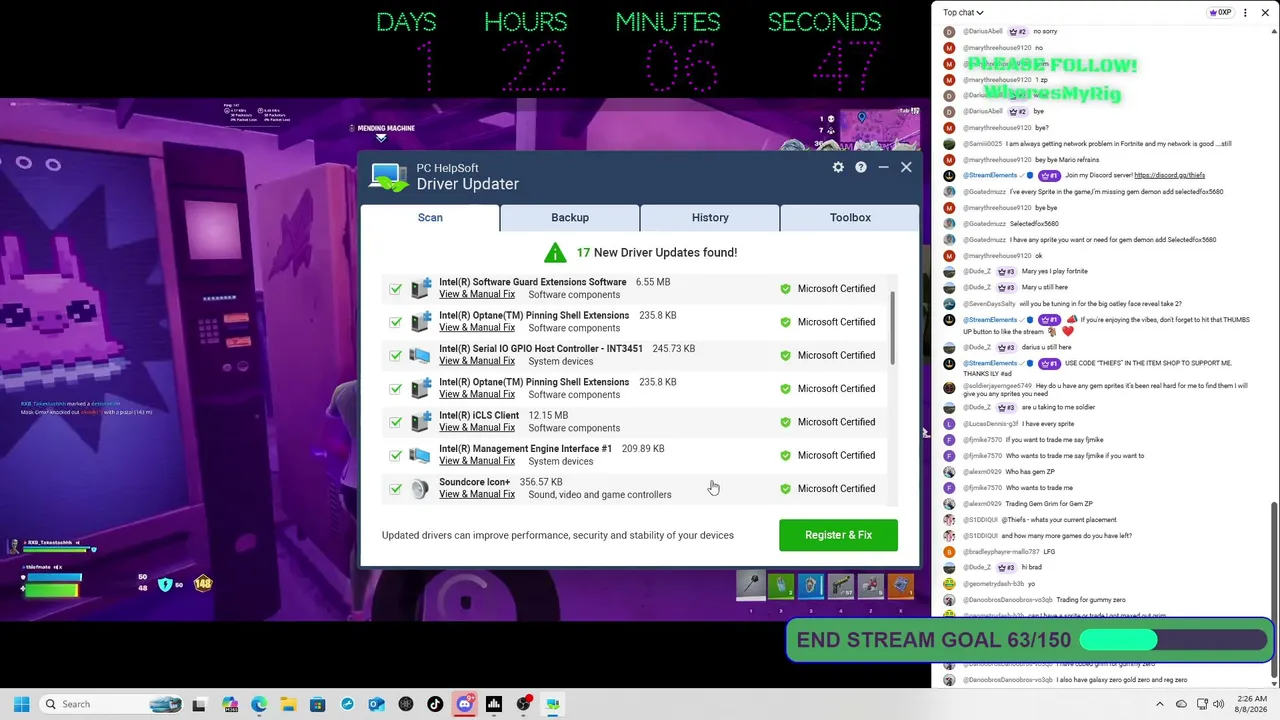Open TikTok from the taskbar
Image resolution: width=1280 pixels, height=720 pixels.
435,704
